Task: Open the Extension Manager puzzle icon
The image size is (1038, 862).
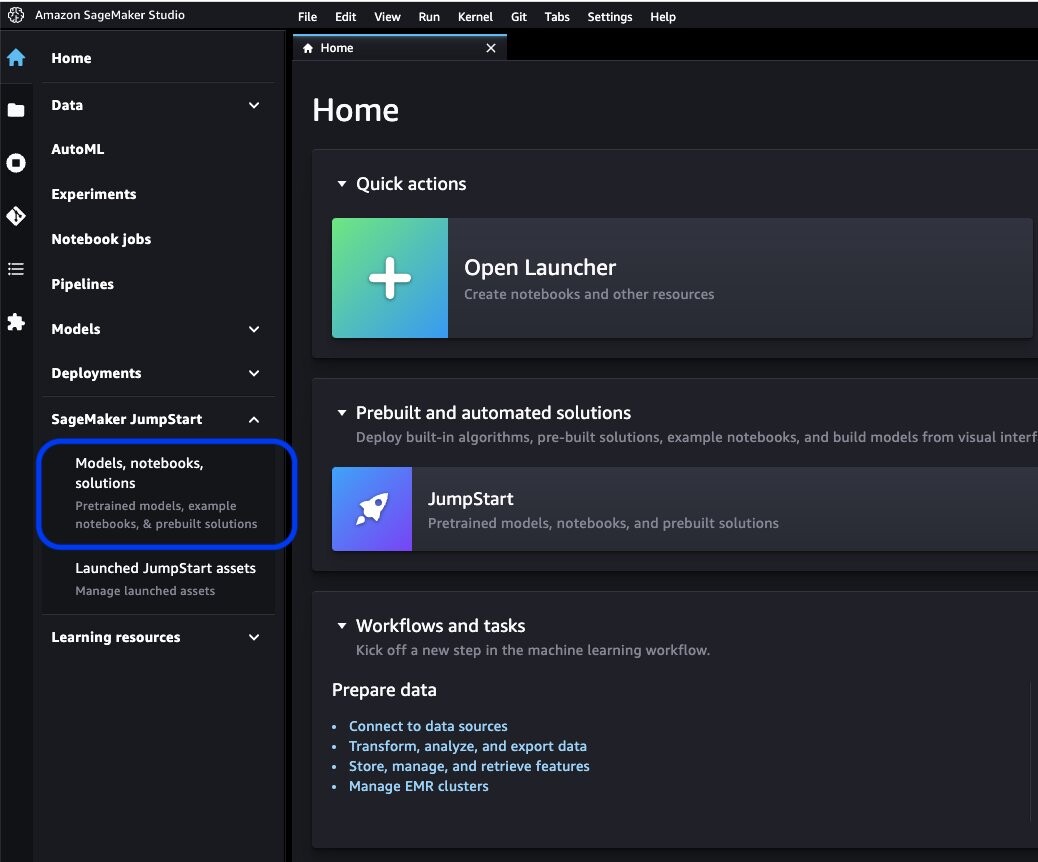Action: [x=16, y=322]
